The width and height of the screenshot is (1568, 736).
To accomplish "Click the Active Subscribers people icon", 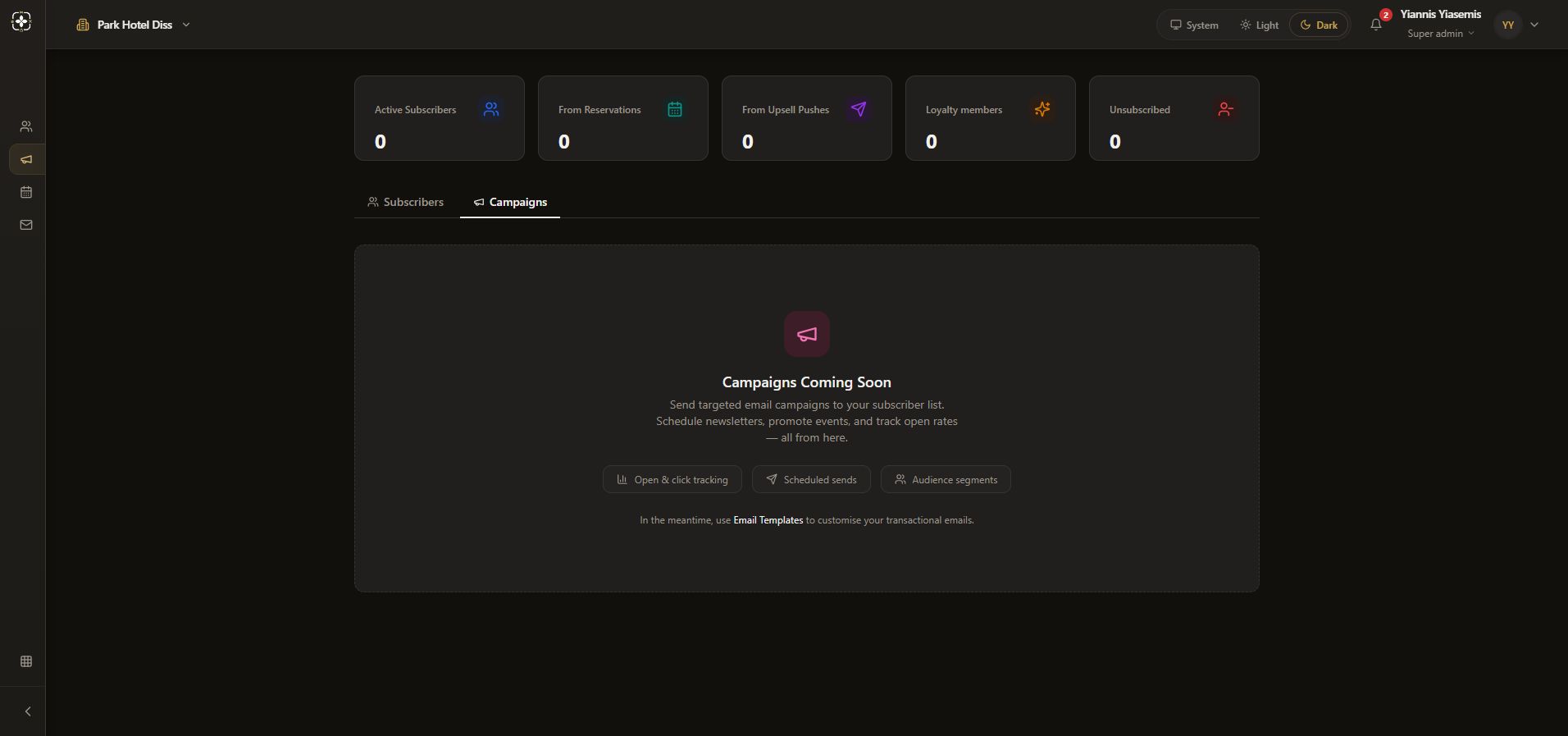I will click(491, 109).
